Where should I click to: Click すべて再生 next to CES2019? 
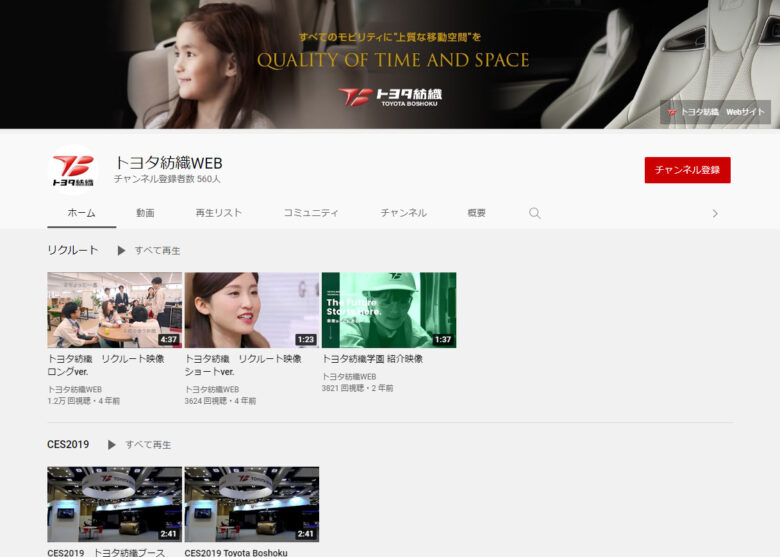[x=148, y=445]
